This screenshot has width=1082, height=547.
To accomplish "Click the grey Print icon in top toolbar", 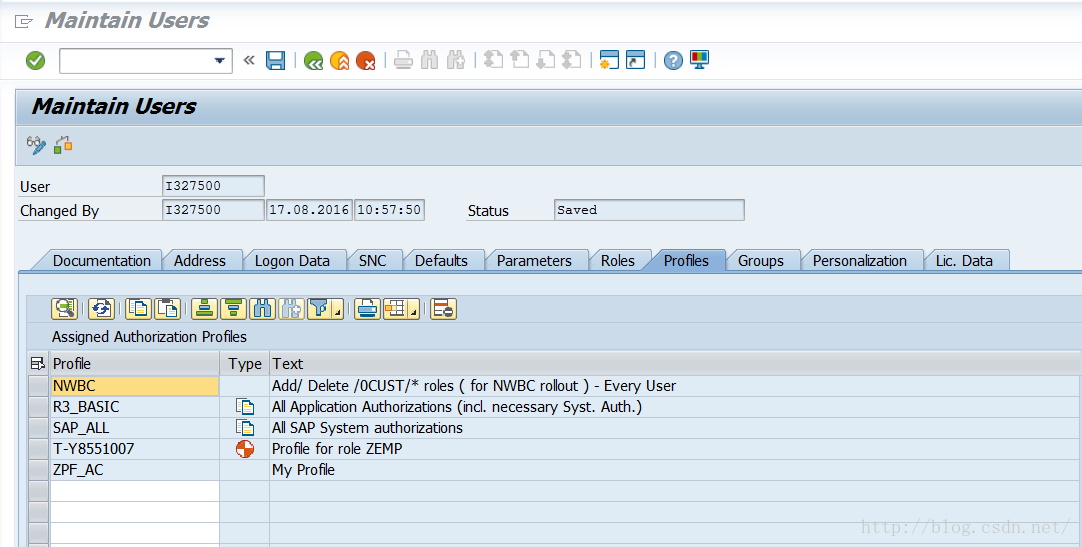I will coord(403,61).
